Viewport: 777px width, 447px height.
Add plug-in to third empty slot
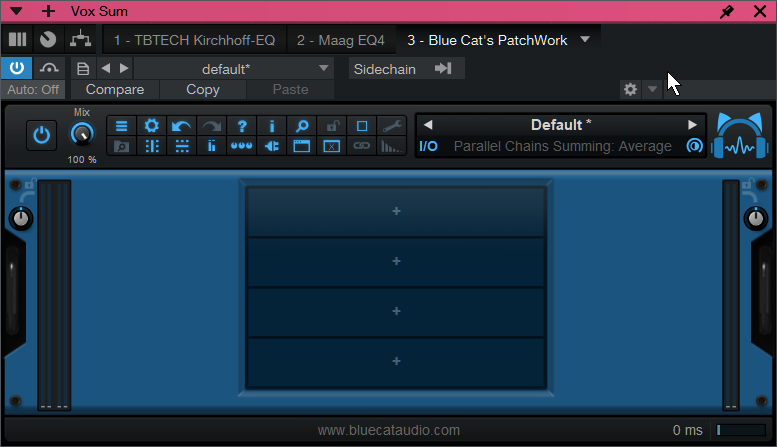tap(396, 311)
